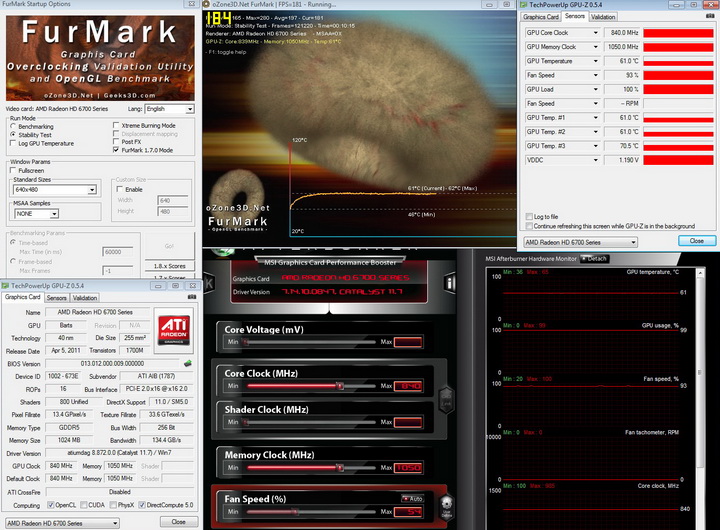Click the Go! button in FurMark
Image resolution: width=720 pixels, height=530 pixels.
coord(169,246)
